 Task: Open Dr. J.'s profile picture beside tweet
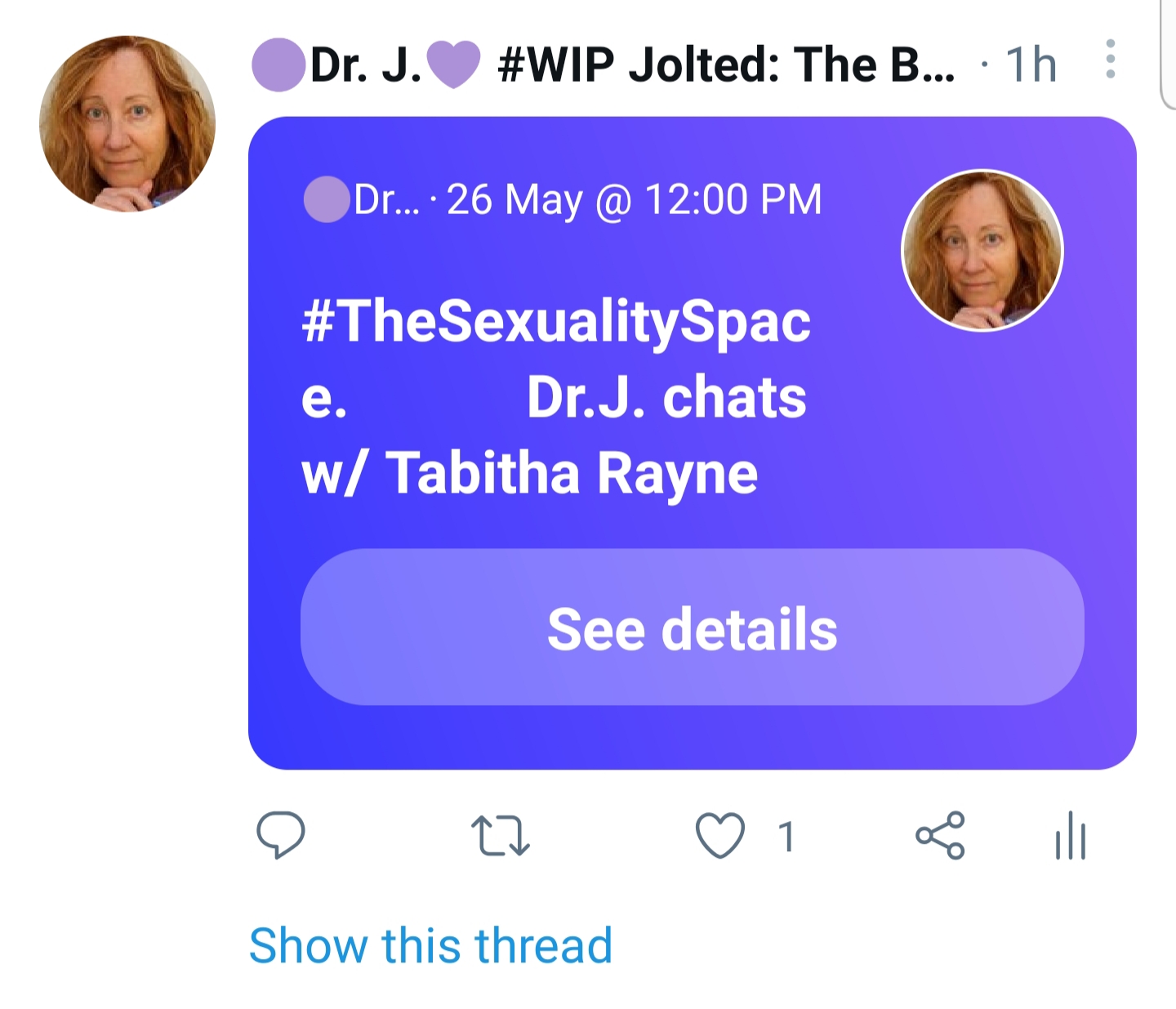tap(127, 123)
